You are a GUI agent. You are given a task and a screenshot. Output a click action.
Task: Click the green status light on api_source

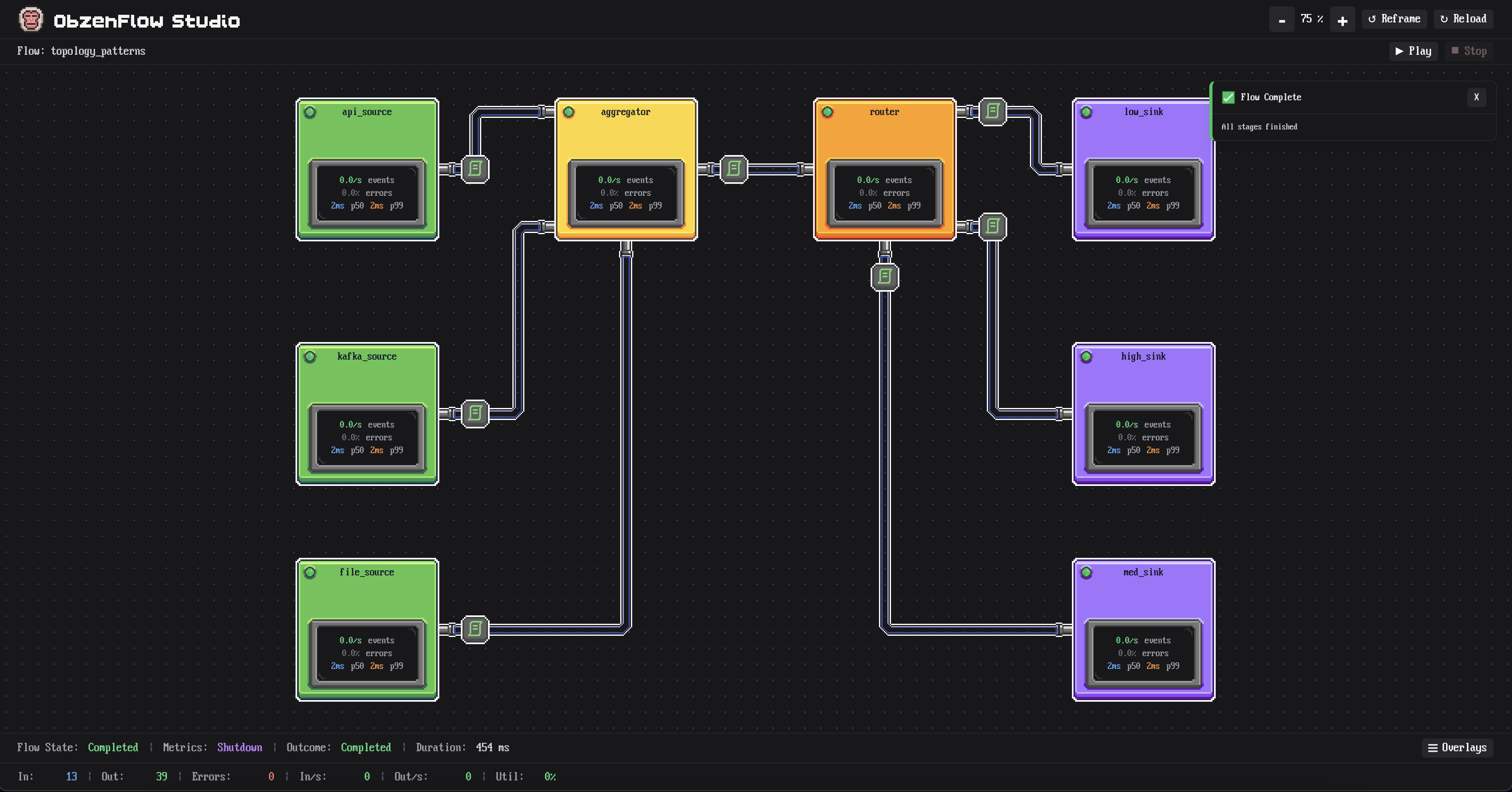pos(310,112)
